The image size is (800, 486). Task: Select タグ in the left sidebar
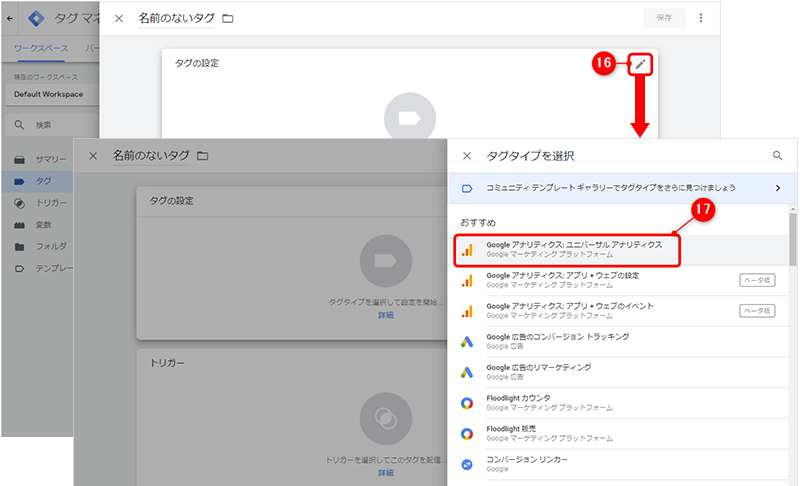coord(38,181)
